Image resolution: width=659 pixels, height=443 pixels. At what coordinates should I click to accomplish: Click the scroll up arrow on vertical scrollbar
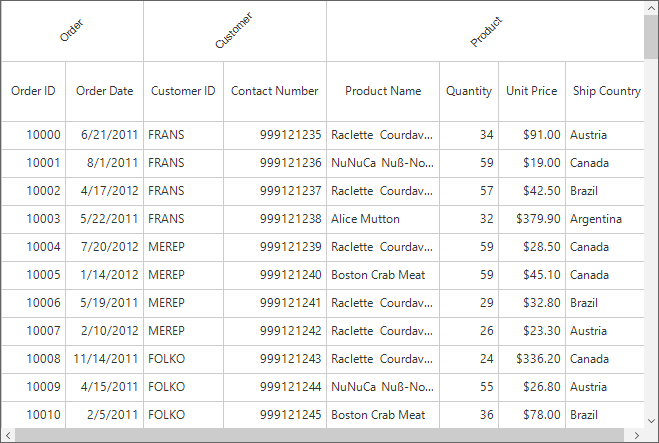[651, 7]
